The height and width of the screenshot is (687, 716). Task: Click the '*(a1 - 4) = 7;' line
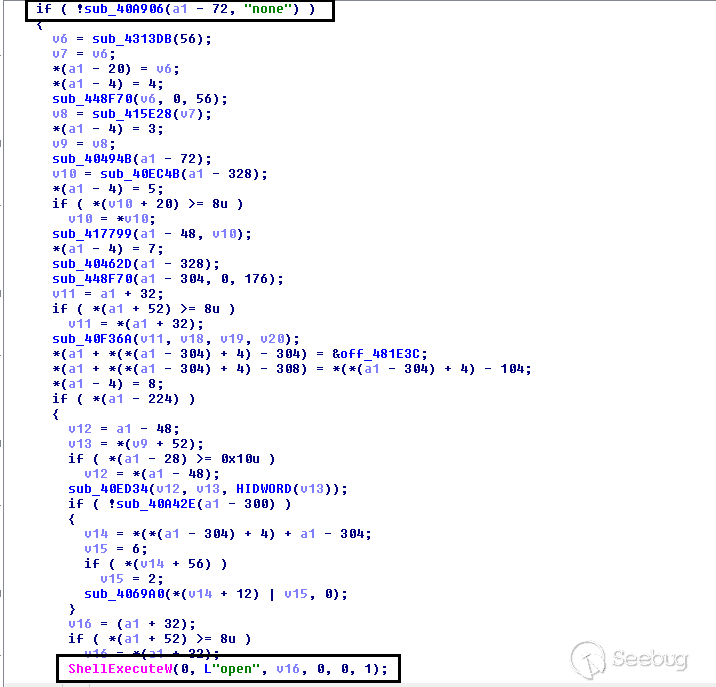[x=108, y=249]
